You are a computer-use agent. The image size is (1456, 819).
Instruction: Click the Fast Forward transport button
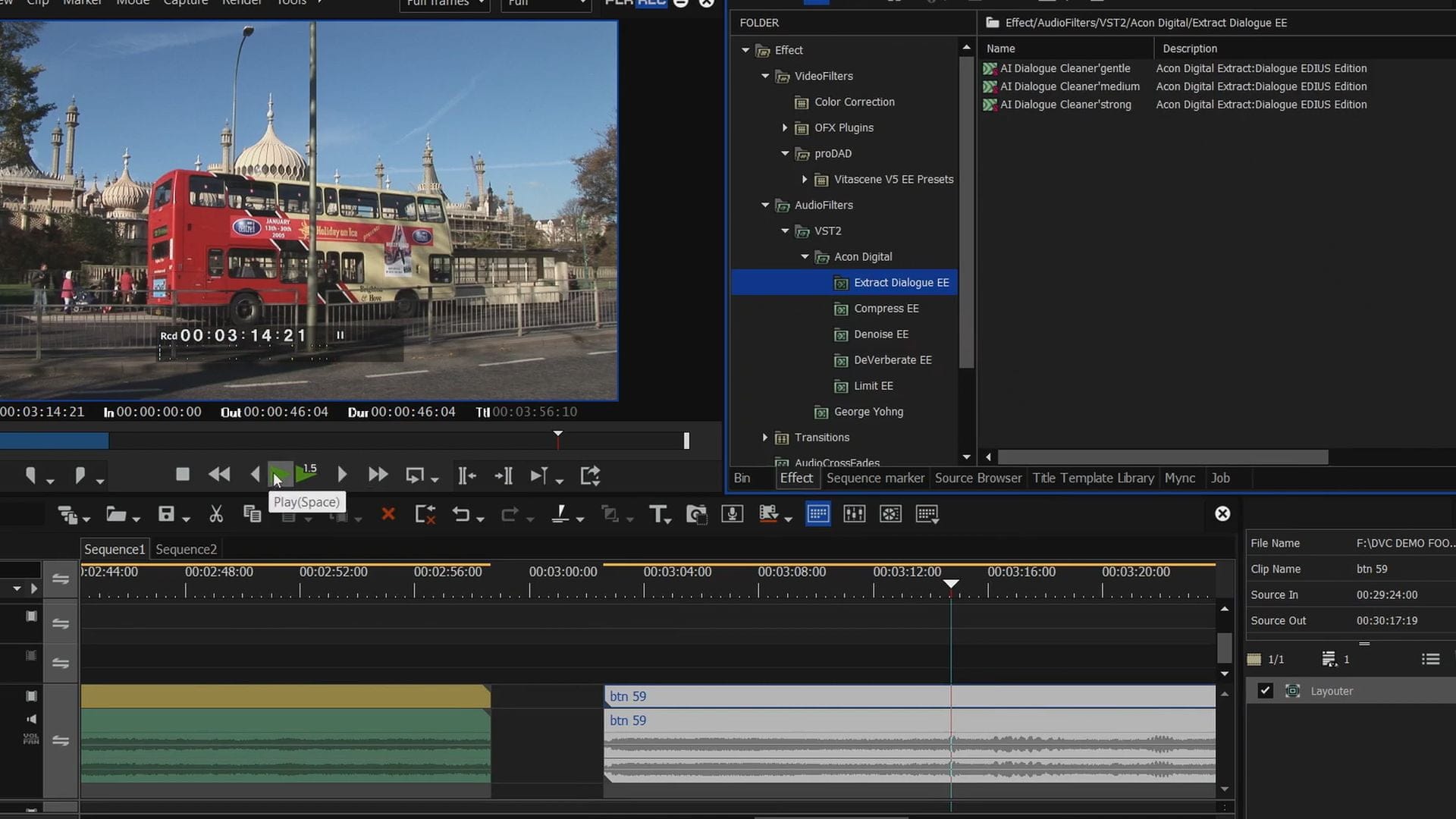pyautogui.click(x=378, y=475)
